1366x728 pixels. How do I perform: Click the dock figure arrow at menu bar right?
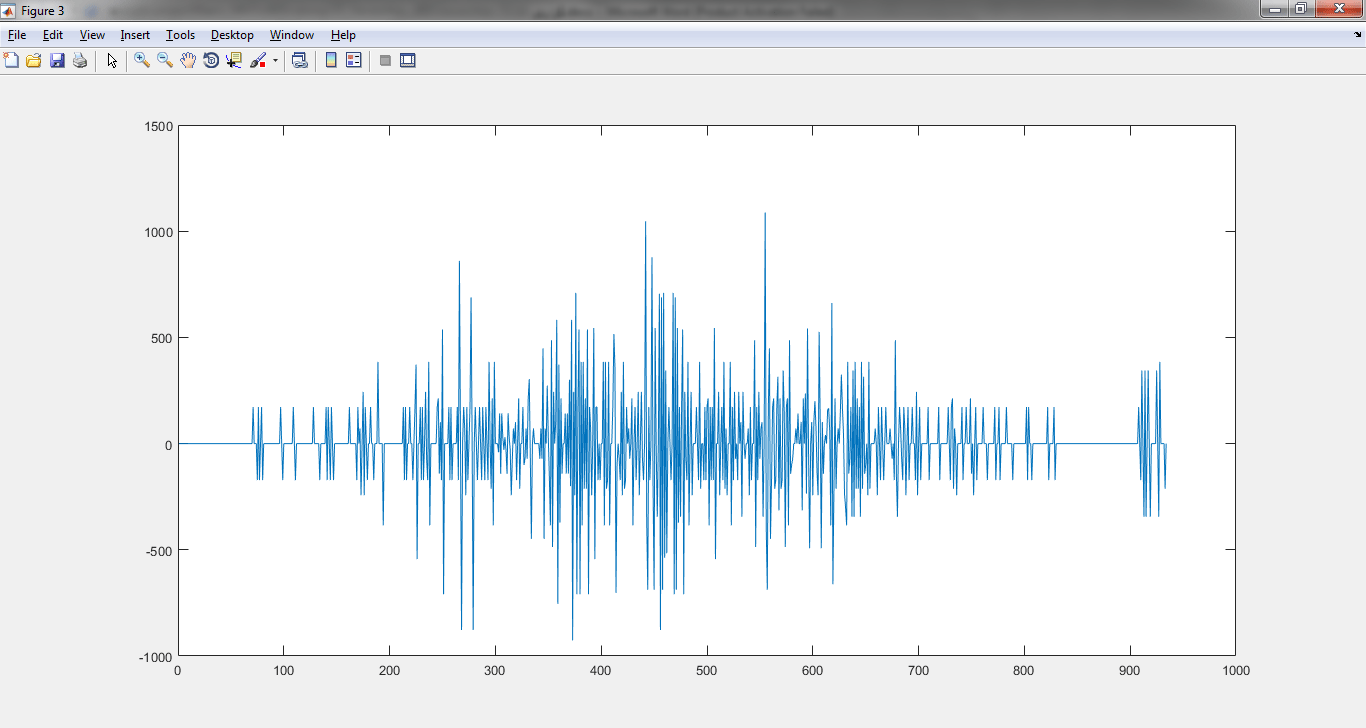pyautogui.click(x=1356, y=35)
